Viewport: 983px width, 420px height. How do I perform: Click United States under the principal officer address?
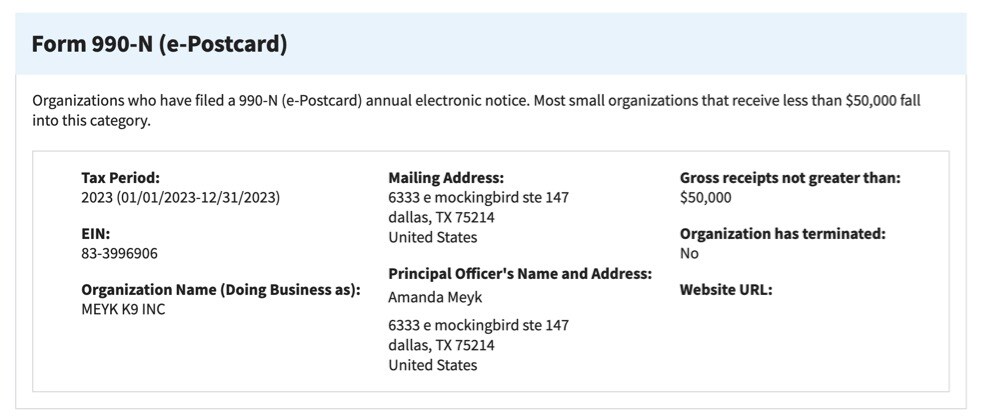433,365
